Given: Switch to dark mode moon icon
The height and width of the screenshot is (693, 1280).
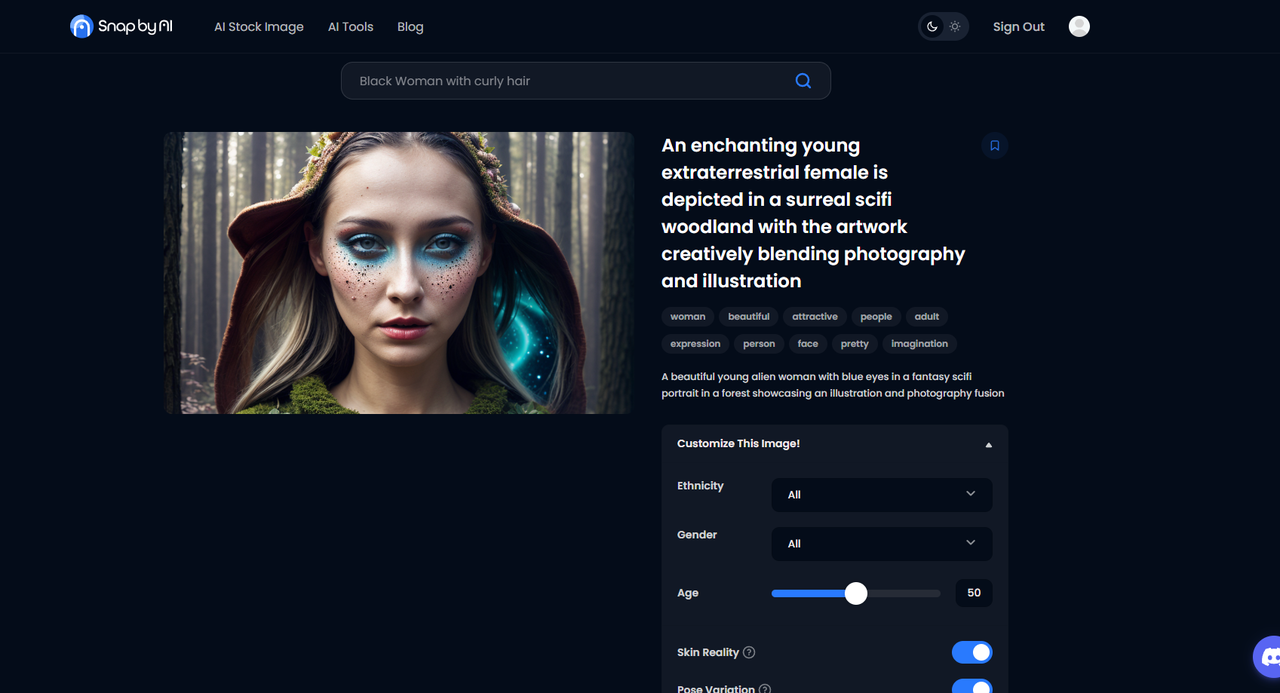Looking at the screenshot, I should (x=932, y=27).
